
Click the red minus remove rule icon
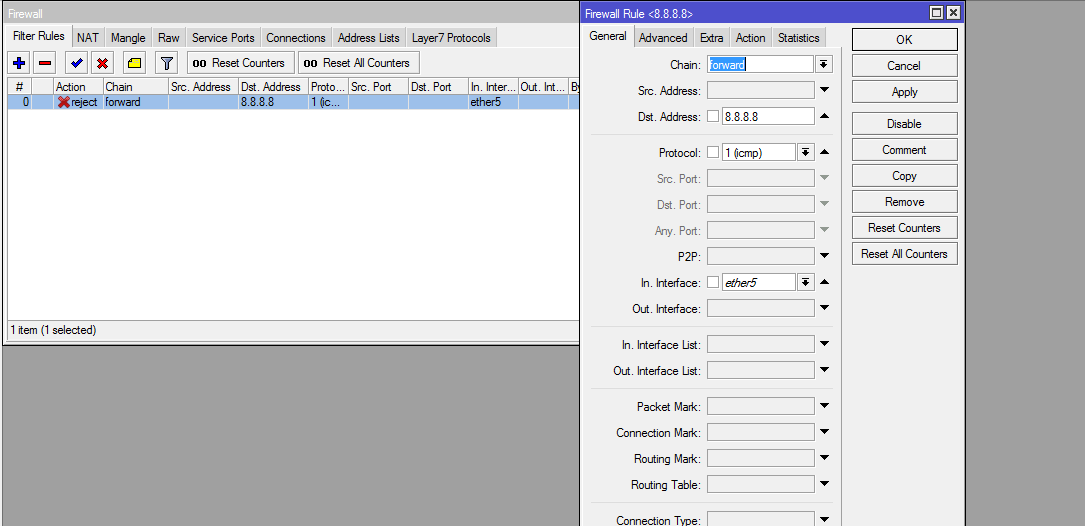click(x=45, y=63)
